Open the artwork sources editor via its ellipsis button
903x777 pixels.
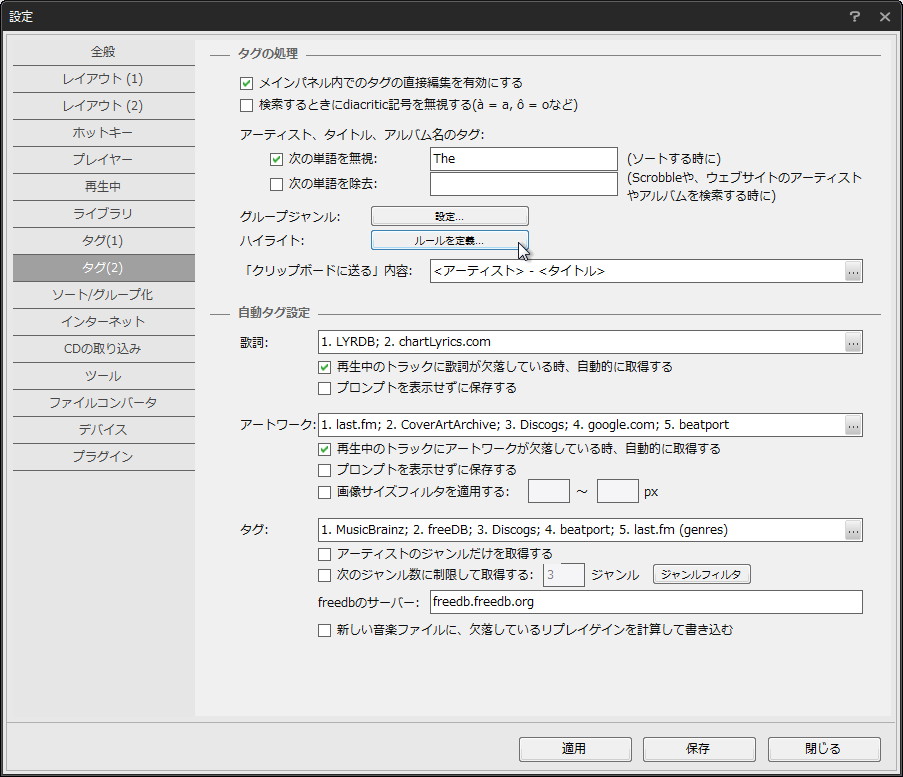852,424
